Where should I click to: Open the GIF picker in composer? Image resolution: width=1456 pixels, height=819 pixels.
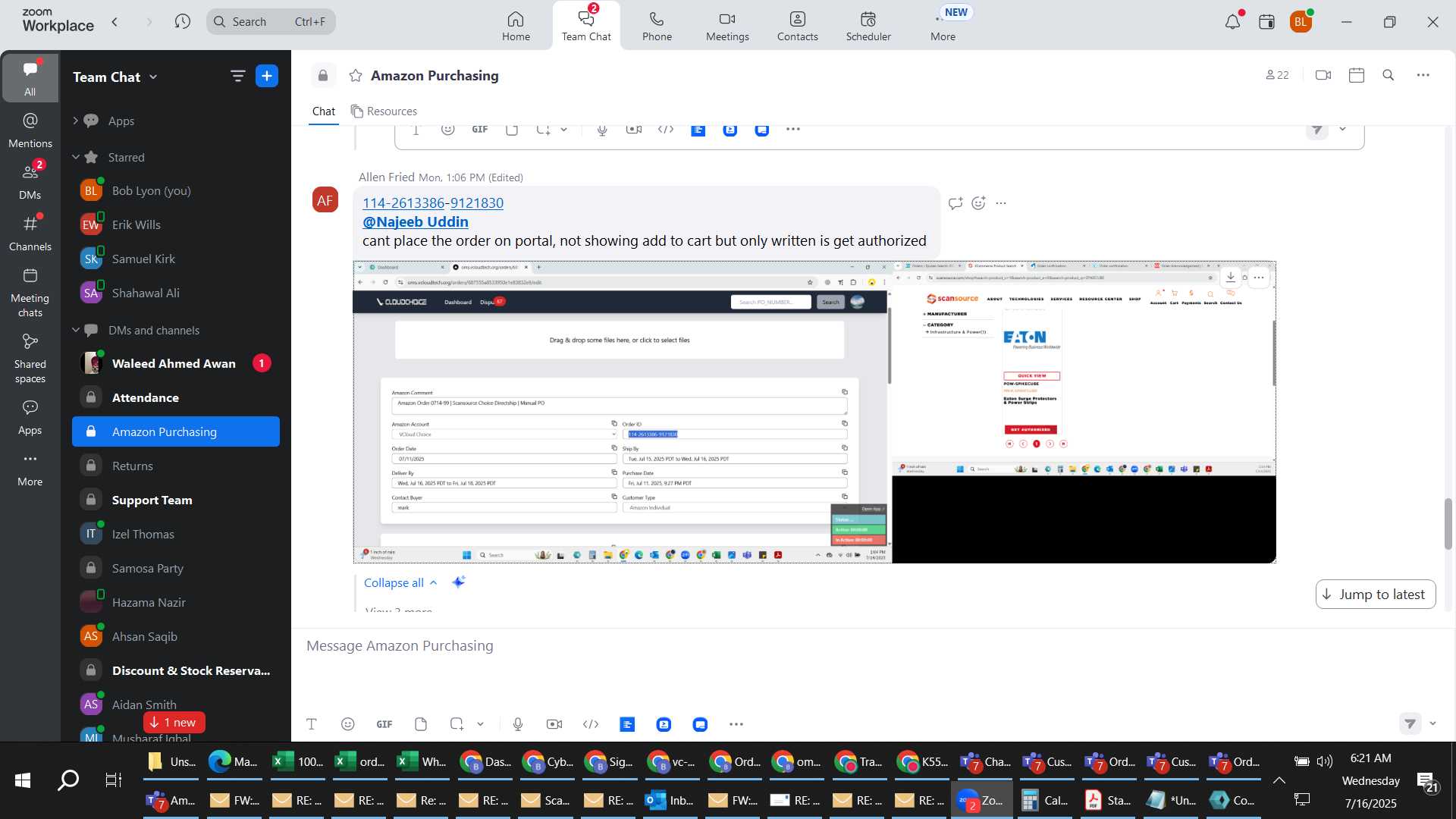tap(384, 724)
